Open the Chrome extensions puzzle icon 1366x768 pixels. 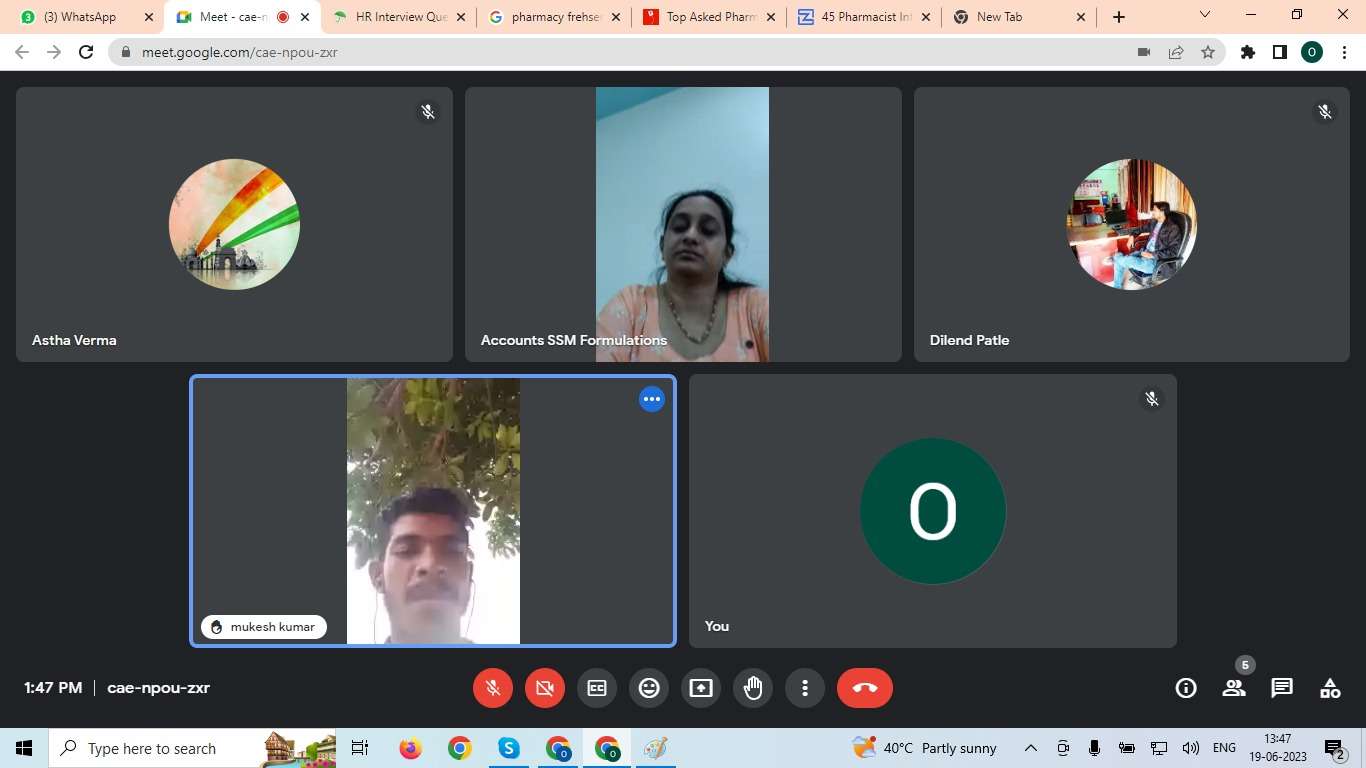1248,52
